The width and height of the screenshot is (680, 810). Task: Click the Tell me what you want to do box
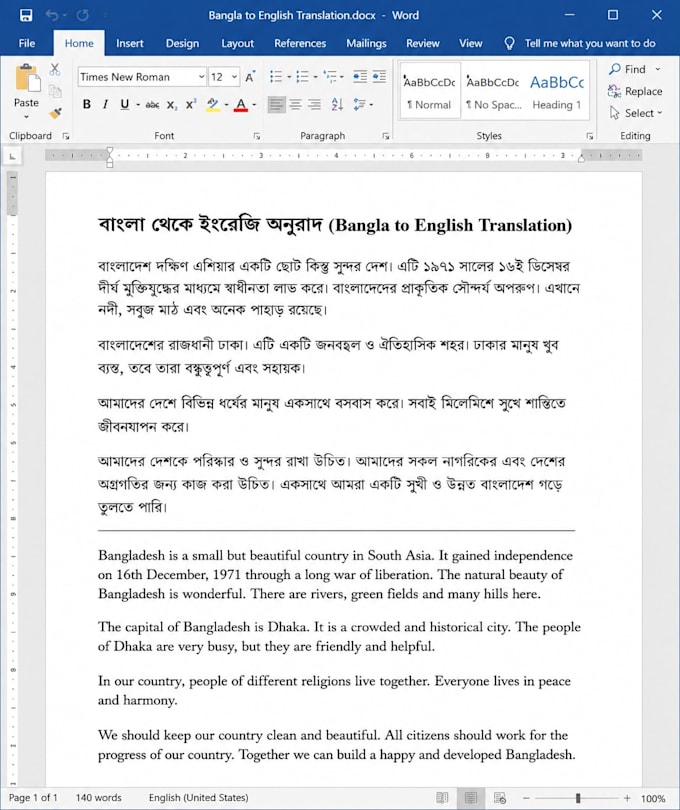[x=580, y=43]
